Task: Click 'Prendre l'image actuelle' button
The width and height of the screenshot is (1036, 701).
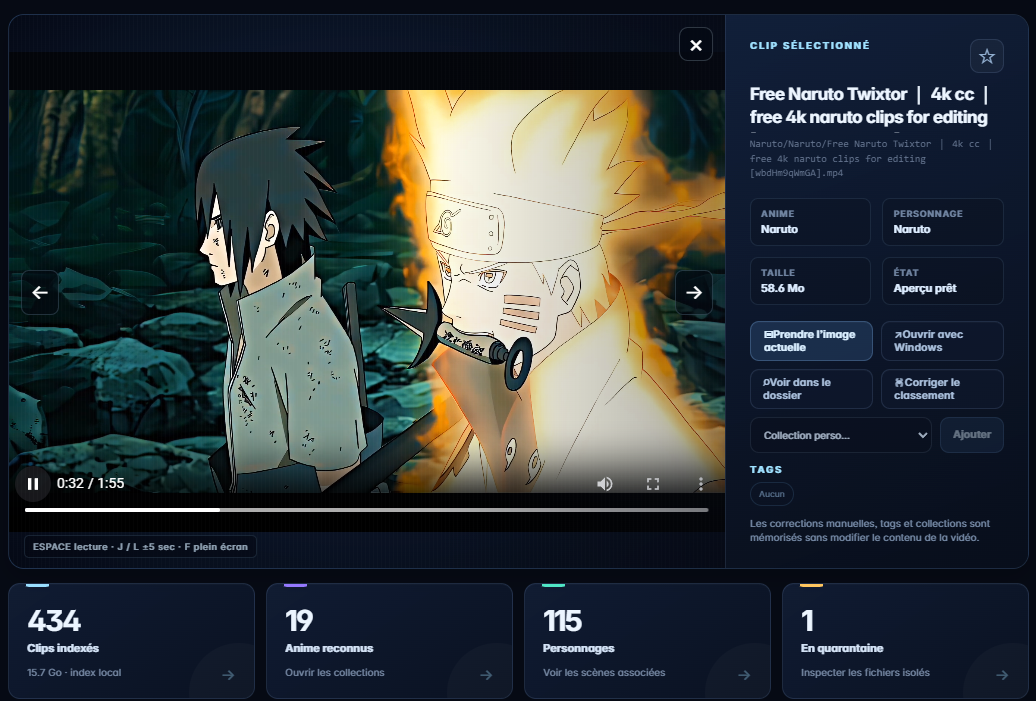Action: [x=811, y=341]
